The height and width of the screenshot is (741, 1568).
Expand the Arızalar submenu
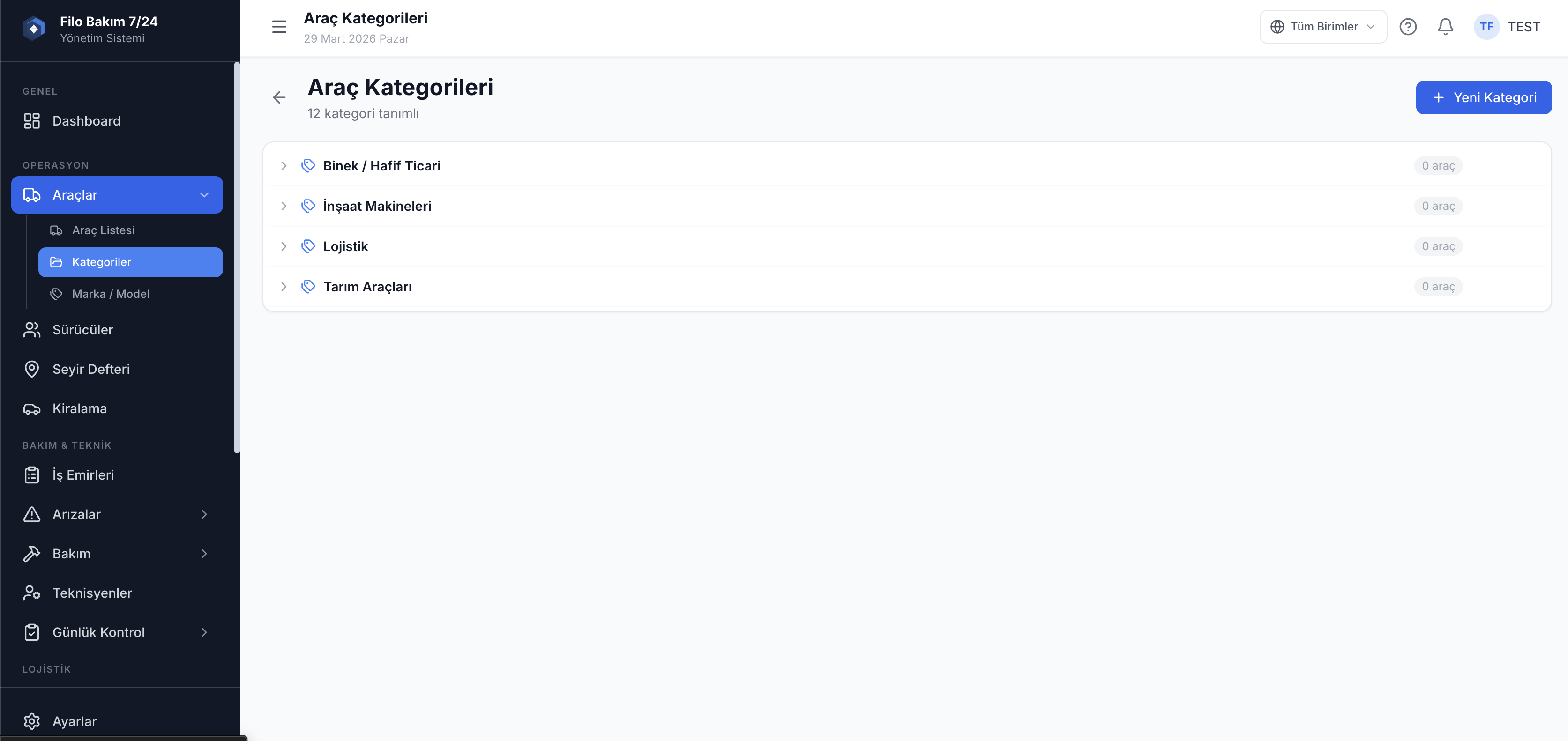[204, 515]
